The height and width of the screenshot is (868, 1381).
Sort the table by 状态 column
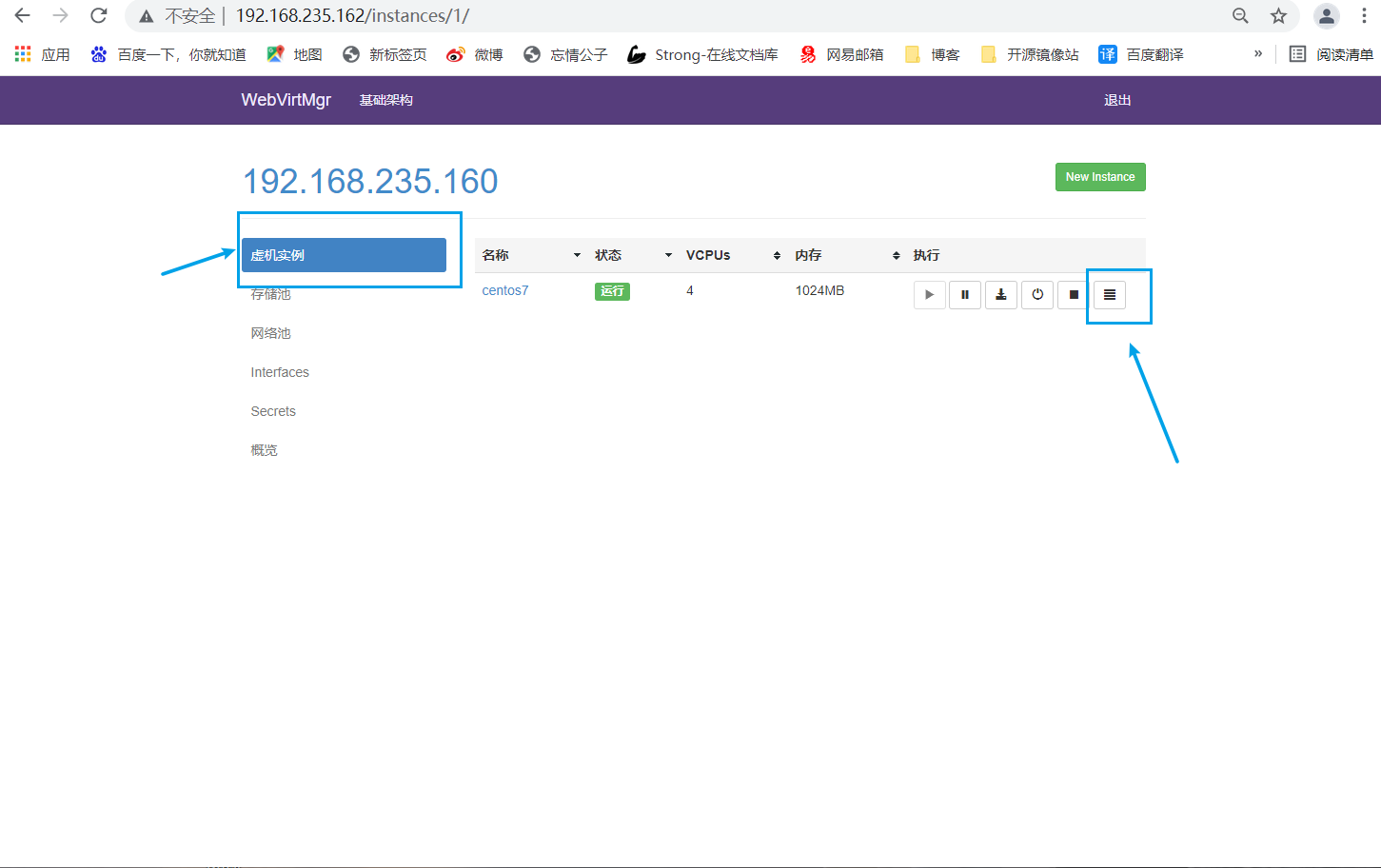(x=633, y=255)
